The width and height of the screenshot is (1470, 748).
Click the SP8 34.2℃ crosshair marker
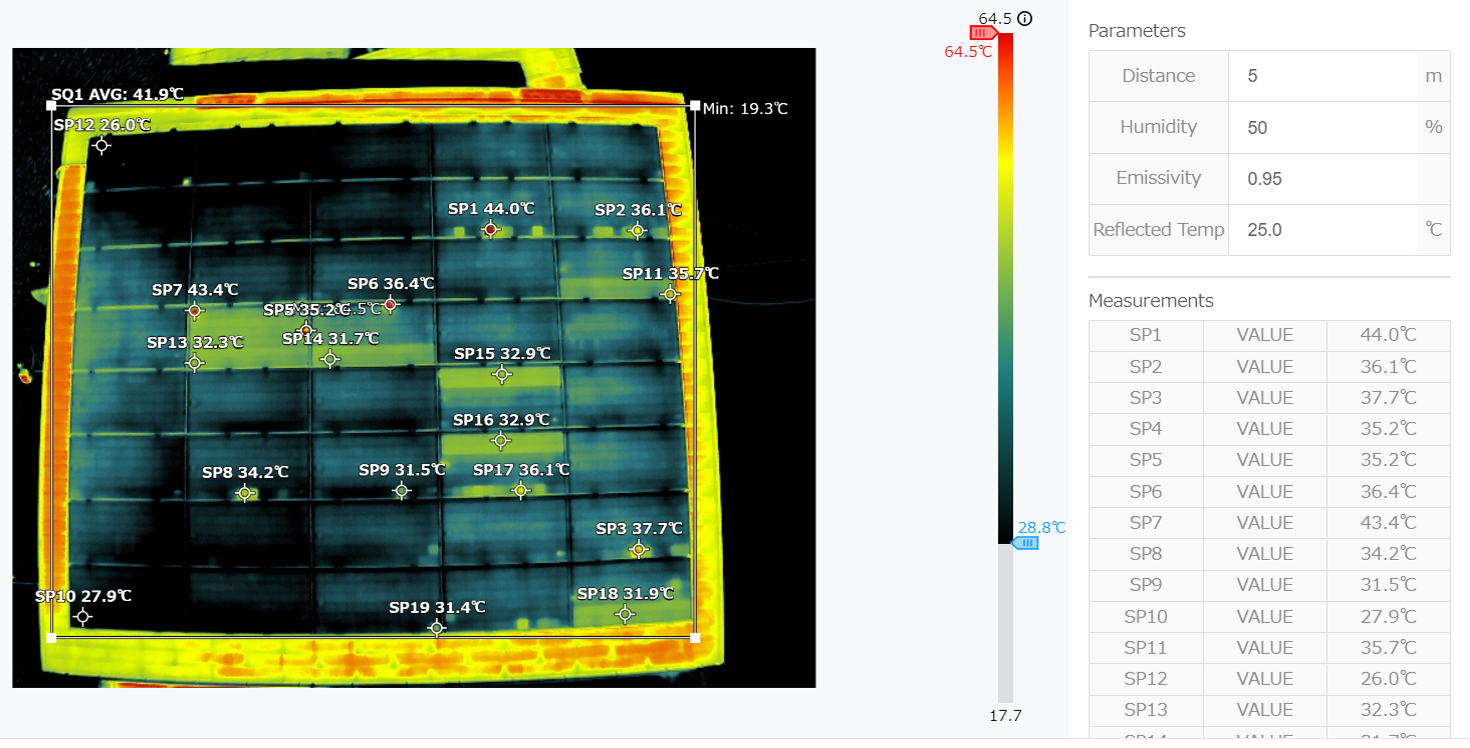245,493
